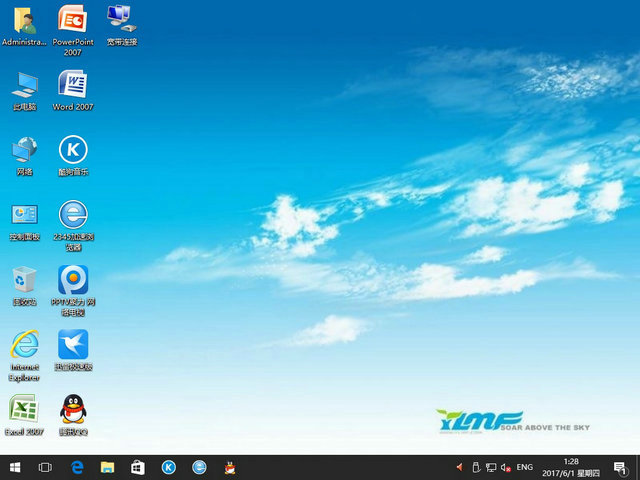Open the taskbar clock and date

[570, 467]
